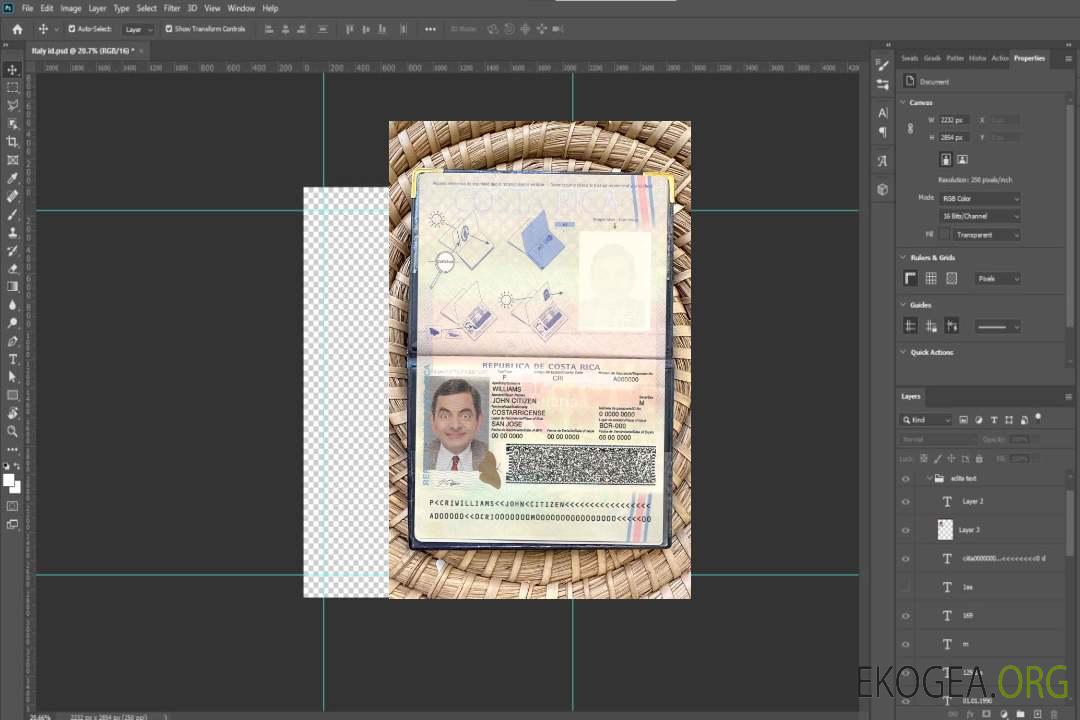Select the Eraser tool
Viewport: 1080px width, 720px height.
[13, 268]
